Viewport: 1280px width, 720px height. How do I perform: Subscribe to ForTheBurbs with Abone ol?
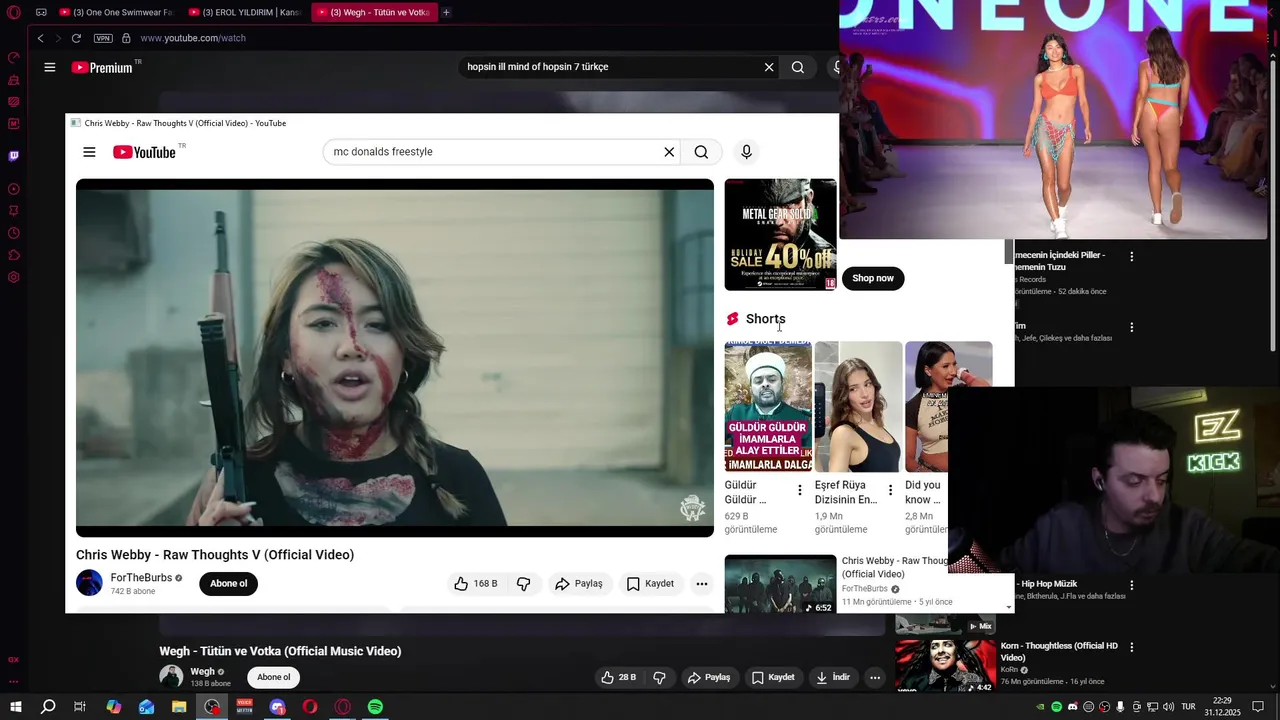click(228, 584)
